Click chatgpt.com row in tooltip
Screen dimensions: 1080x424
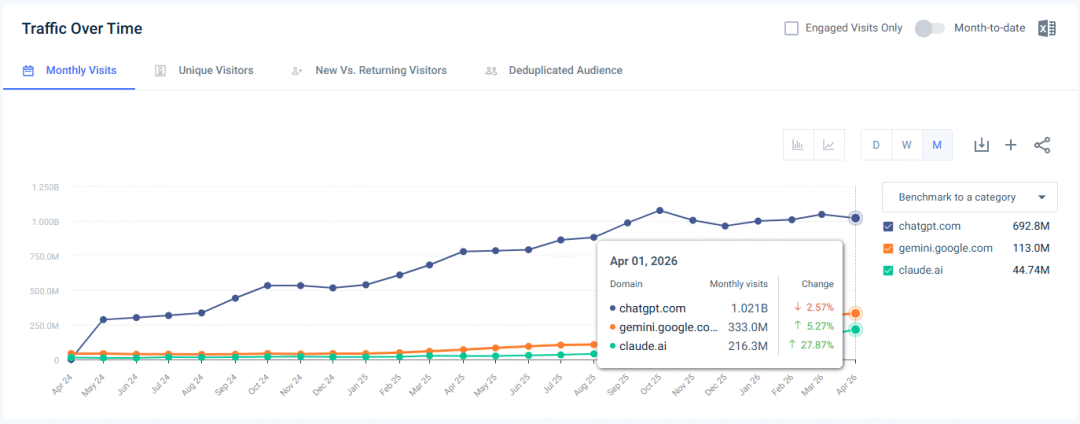pyautogui.click(x=722, y=308)
